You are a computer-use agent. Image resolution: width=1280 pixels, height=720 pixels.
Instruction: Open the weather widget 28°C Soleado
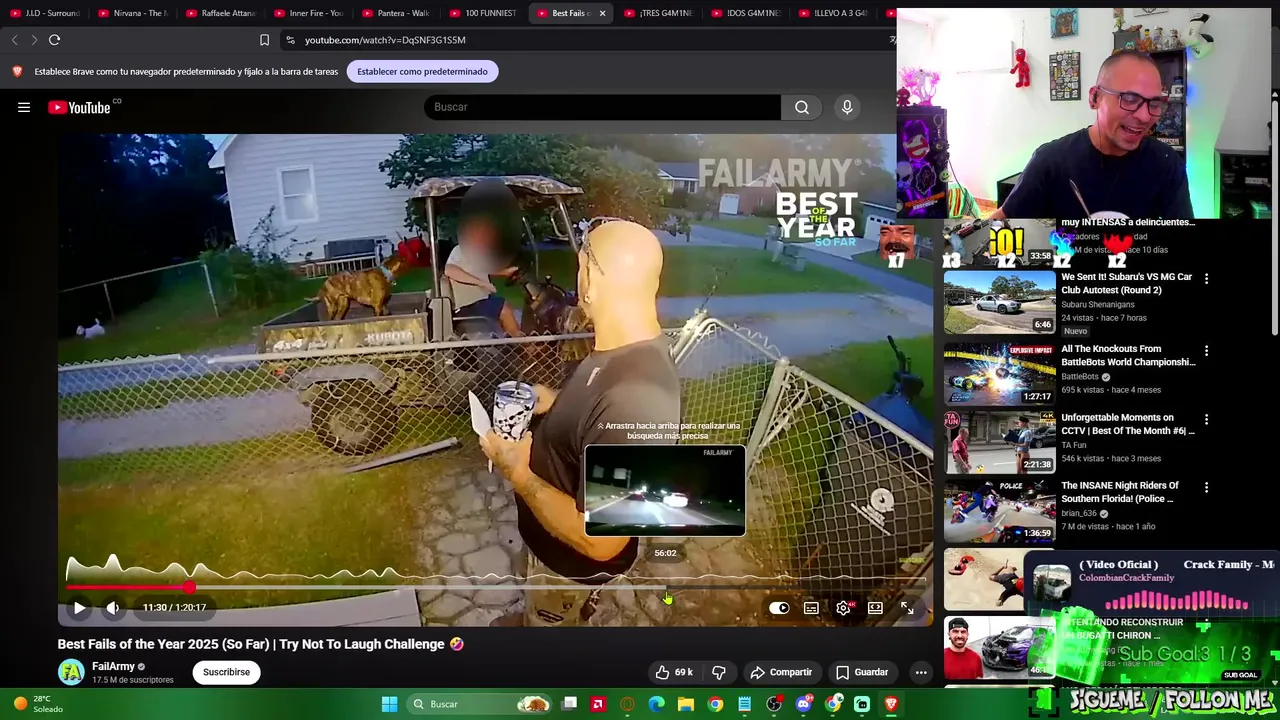pyautogui.click(x=38, y=704)
